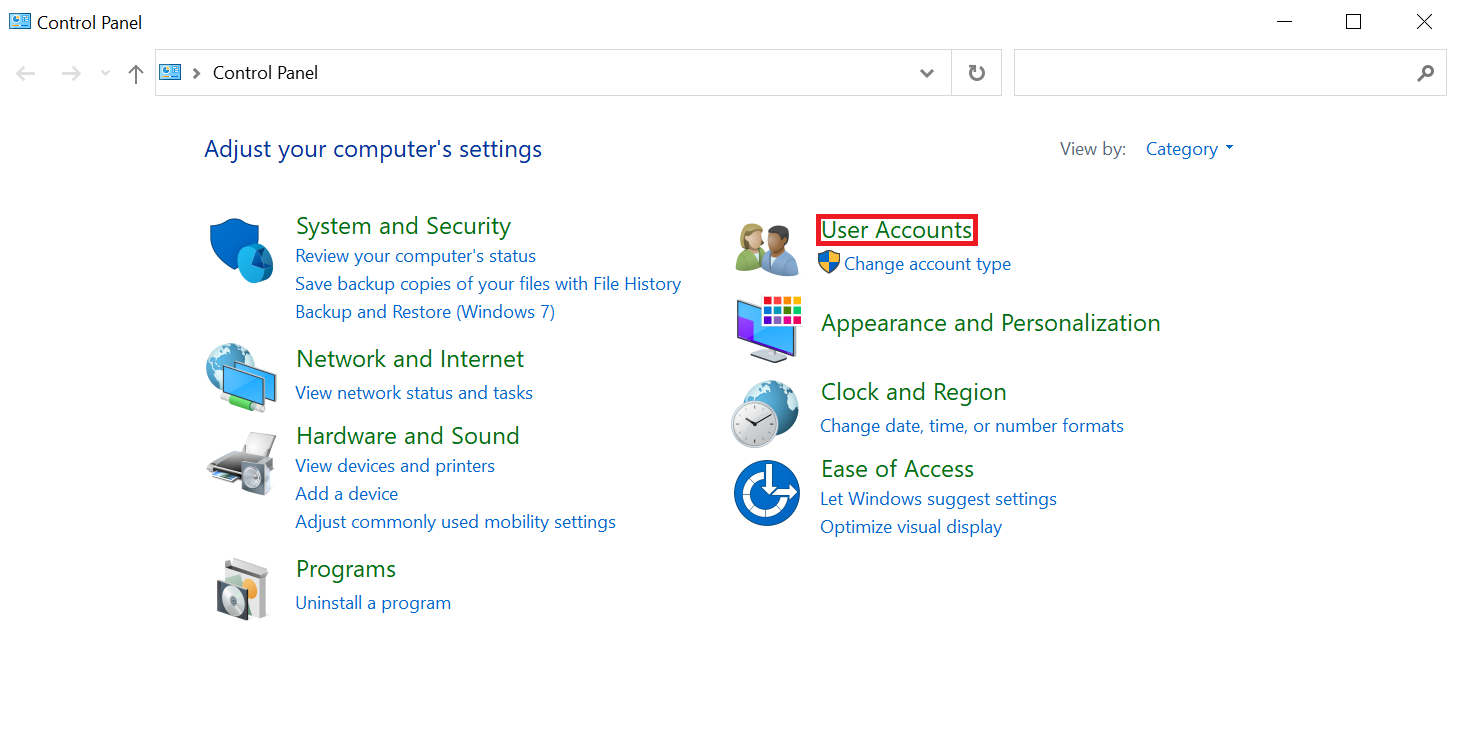Open the Network and Internet globe icon

pyautogui.click(x=241, y=377)
